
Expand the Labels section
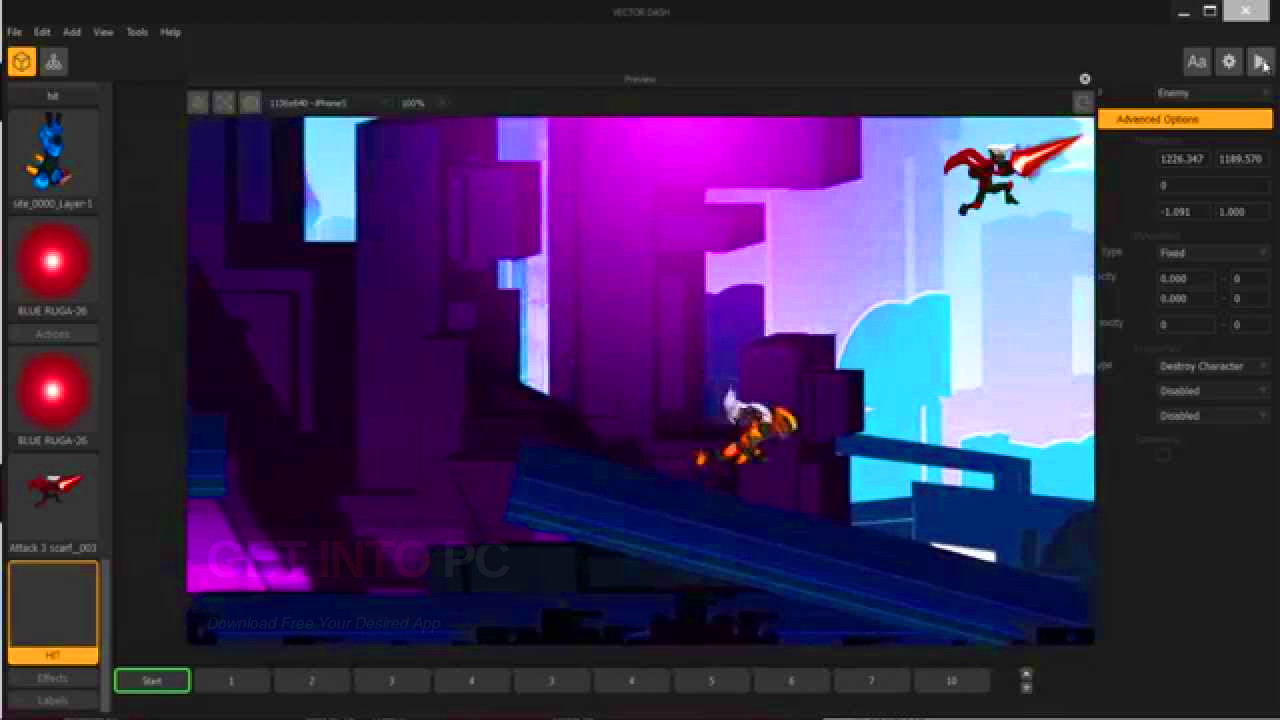(x=53, y=700)
